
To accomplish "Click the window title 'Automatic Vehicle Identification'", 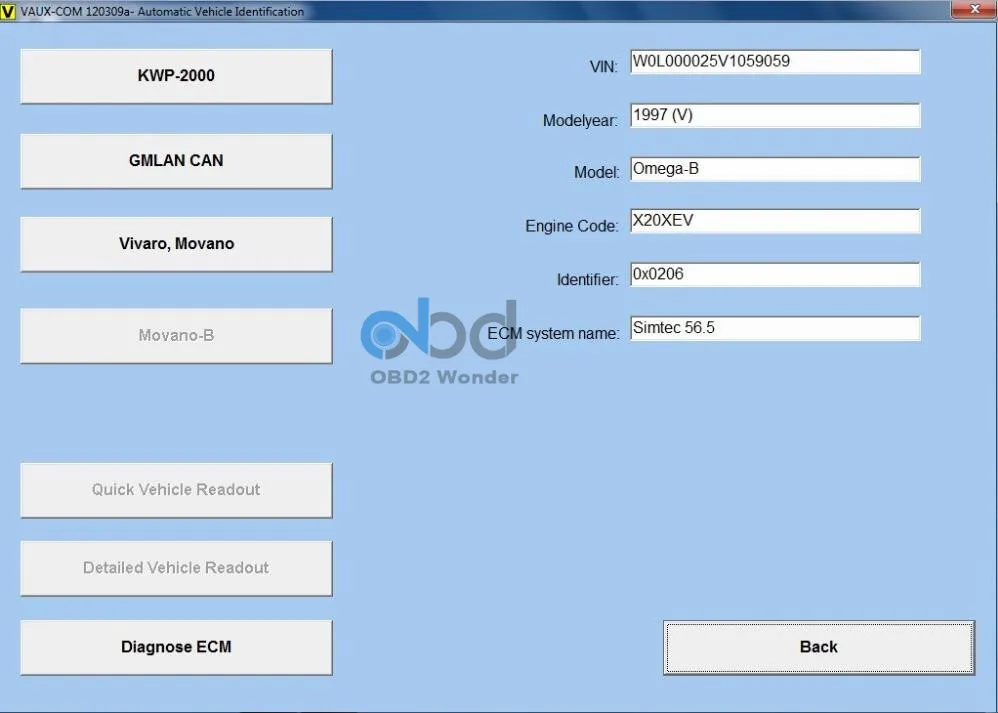I will (x=220, y=11).
